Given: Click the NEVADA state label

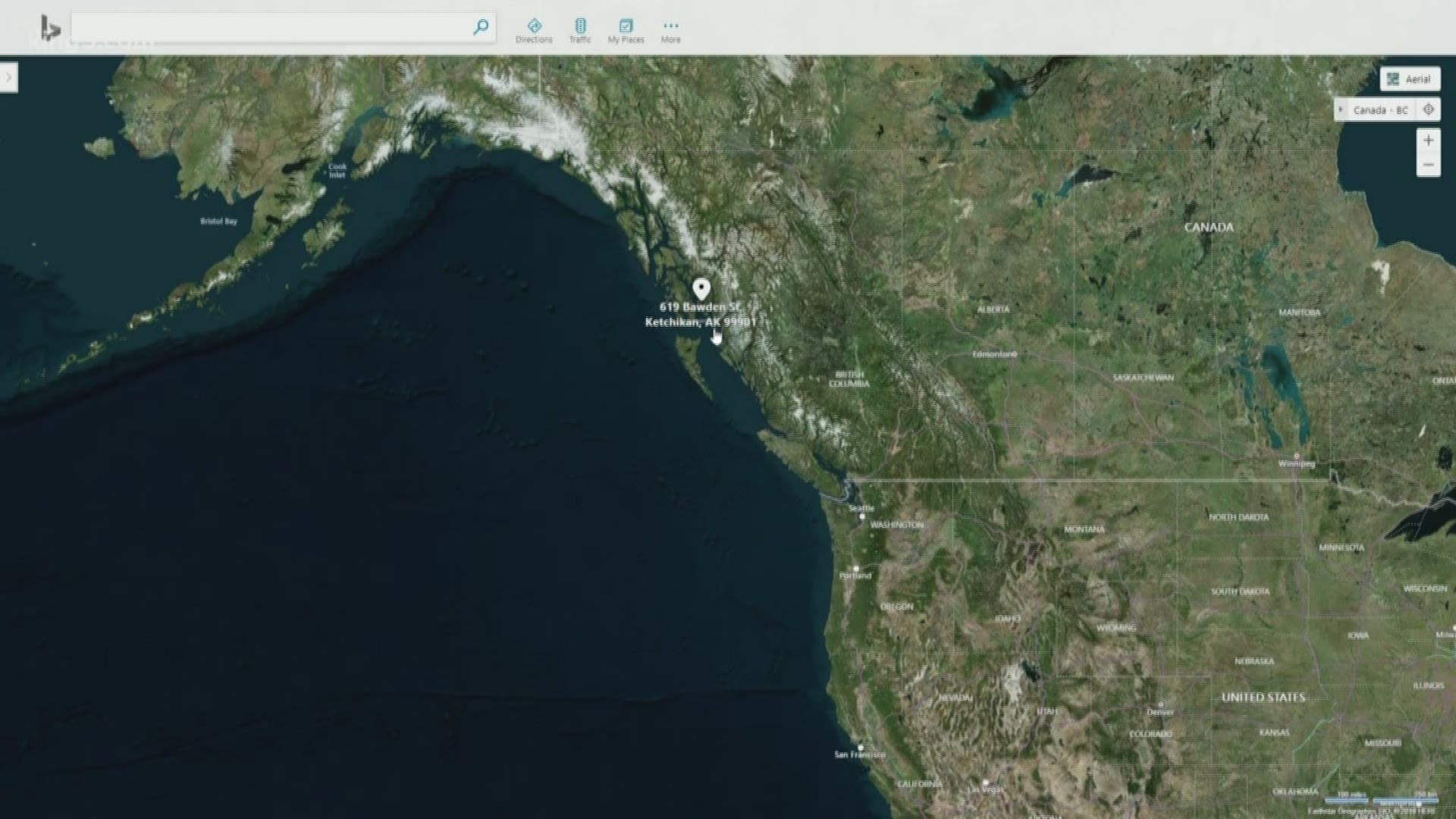Looking at the screenshot, I should (954, 698).
